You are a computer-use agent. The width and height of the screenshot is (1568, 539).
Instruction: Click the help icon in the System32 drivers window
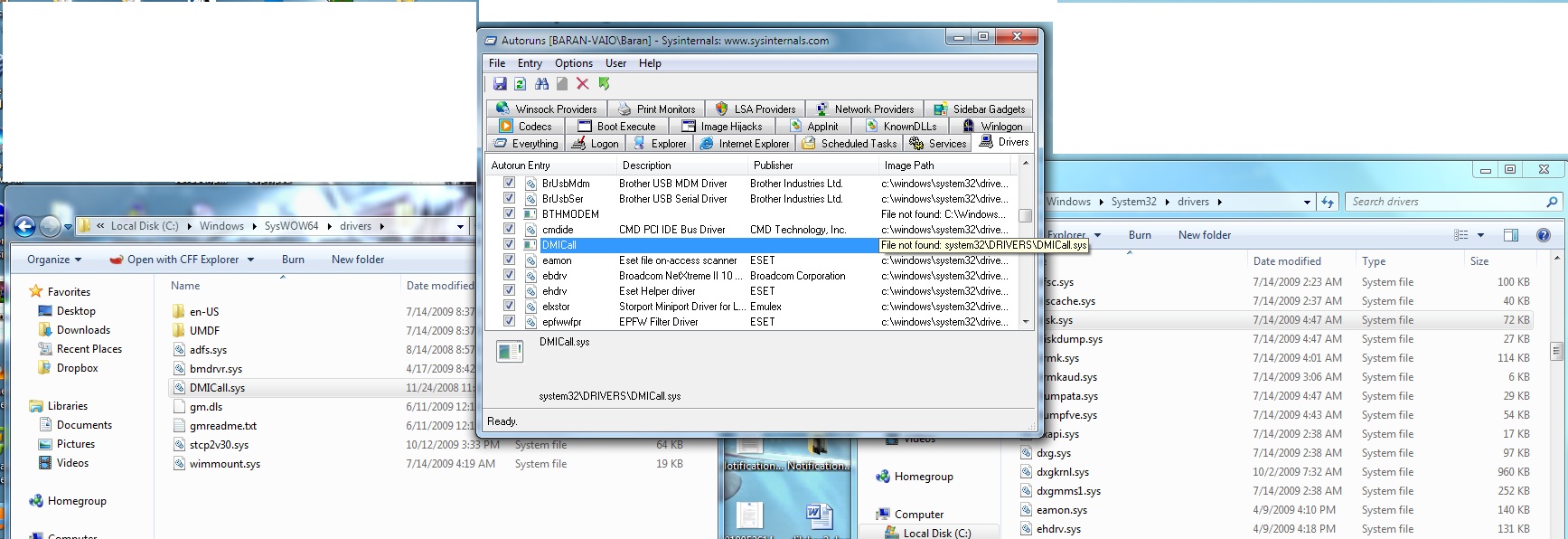click(1544, 235)
